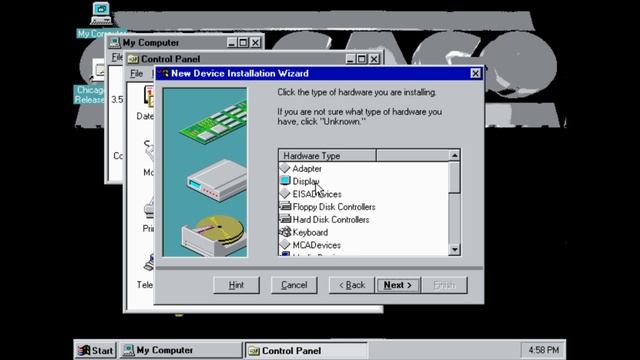
Task: Click scroll up arrow in hardware list
Action: [x=454, y=156]
